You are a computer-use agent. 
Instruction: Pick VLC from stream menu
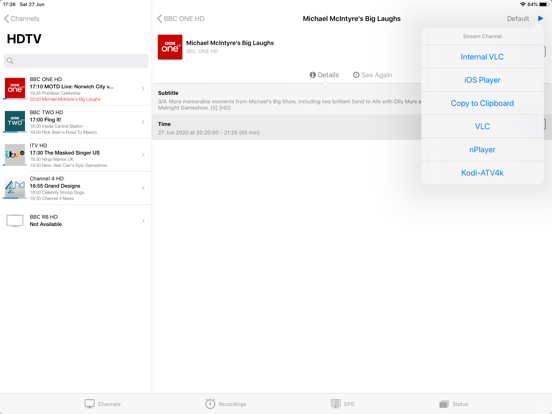(482, 126)
